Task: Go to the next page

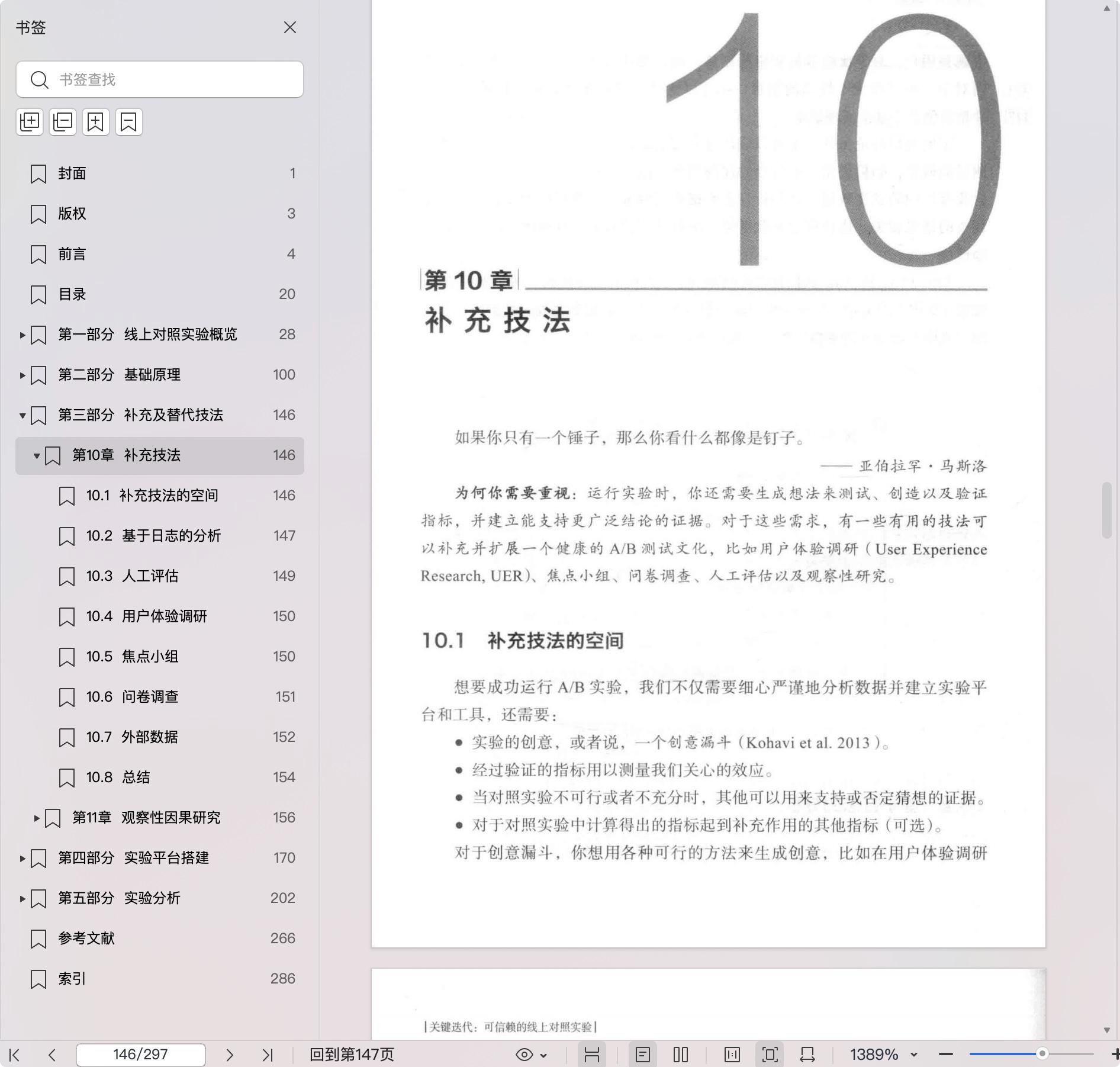Action: pyautogui.click(x=230, y=1055)
